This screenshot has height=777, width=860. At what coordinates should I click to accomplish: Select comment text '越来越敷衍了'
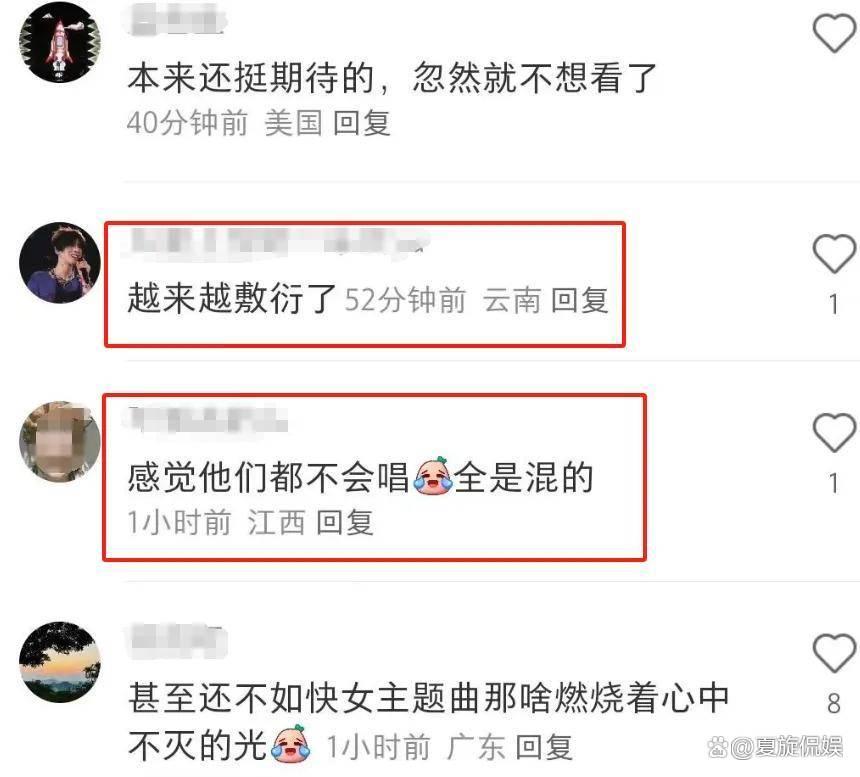[231, 299]
